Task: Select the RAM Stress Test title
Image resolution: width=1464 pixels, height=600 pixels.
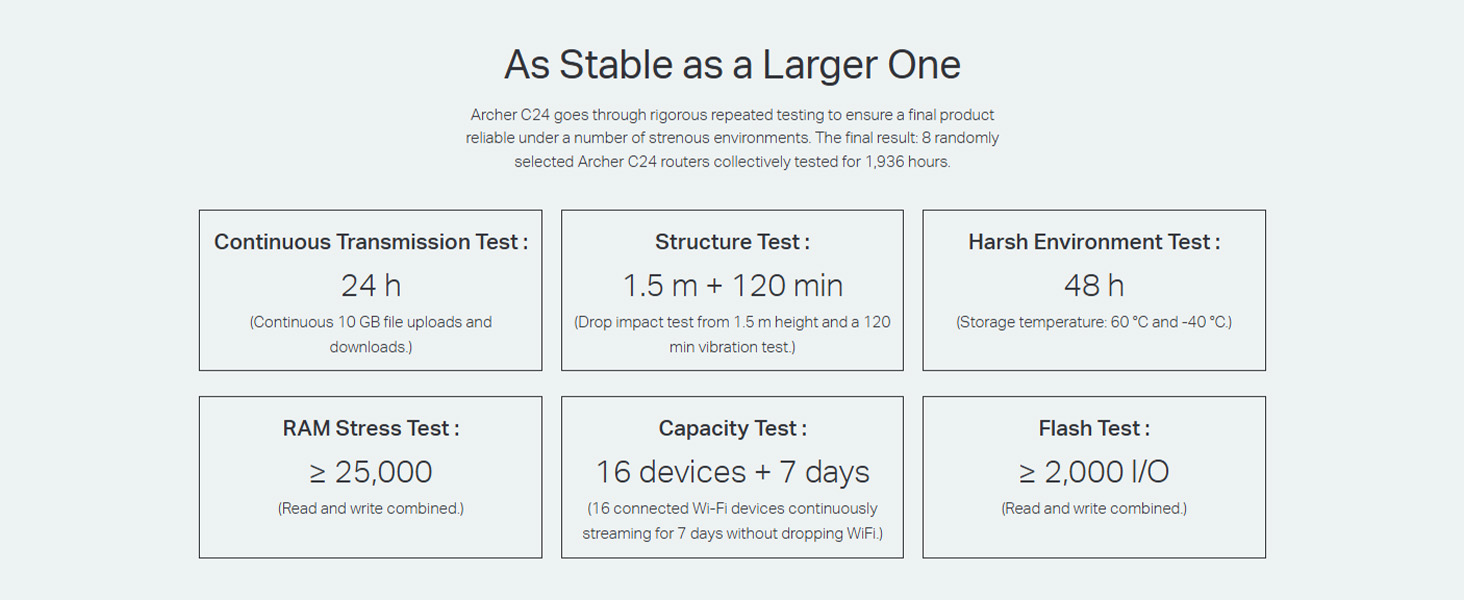Action: [371, 428]
